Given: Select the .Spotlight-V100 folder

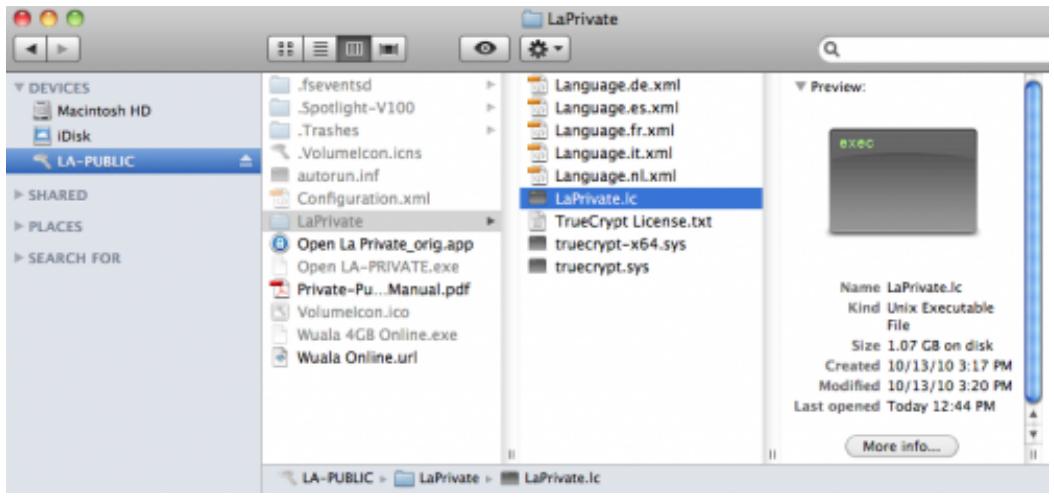Looking at the screenshot, I should [x=382, y=108].
